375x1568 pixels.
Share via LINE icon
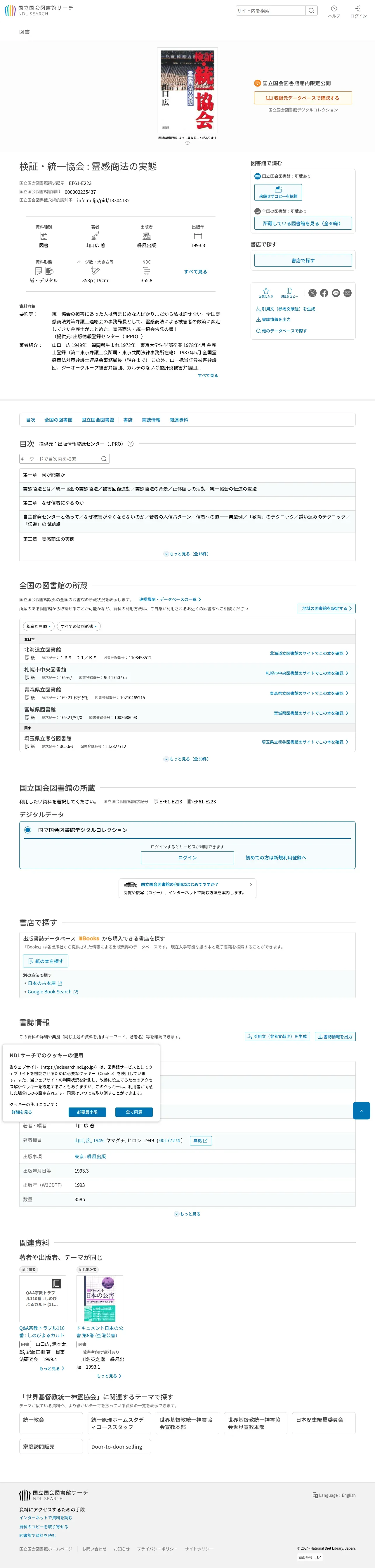336,293
